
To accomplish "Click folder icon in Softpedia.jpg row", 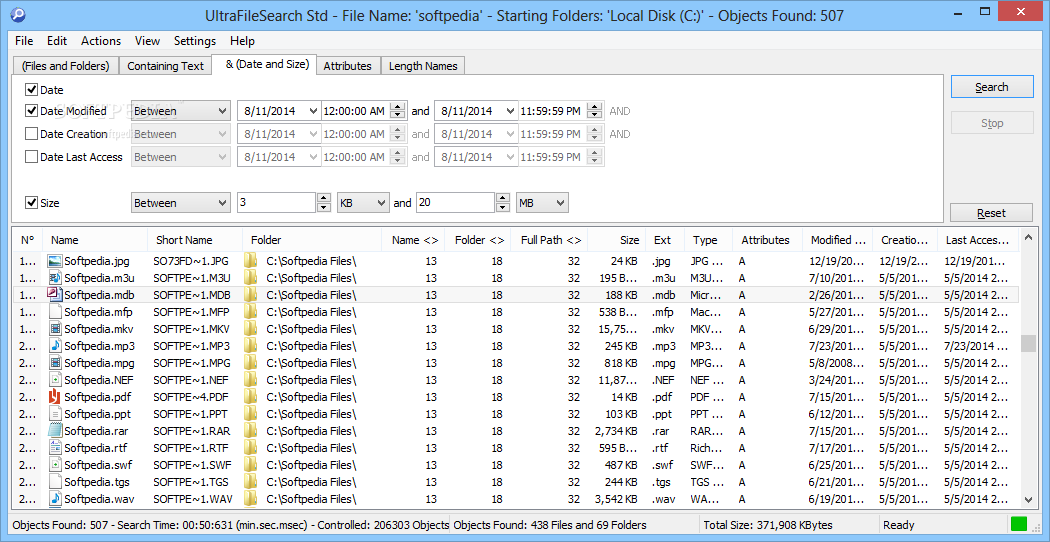I will [x=251, y=261].
